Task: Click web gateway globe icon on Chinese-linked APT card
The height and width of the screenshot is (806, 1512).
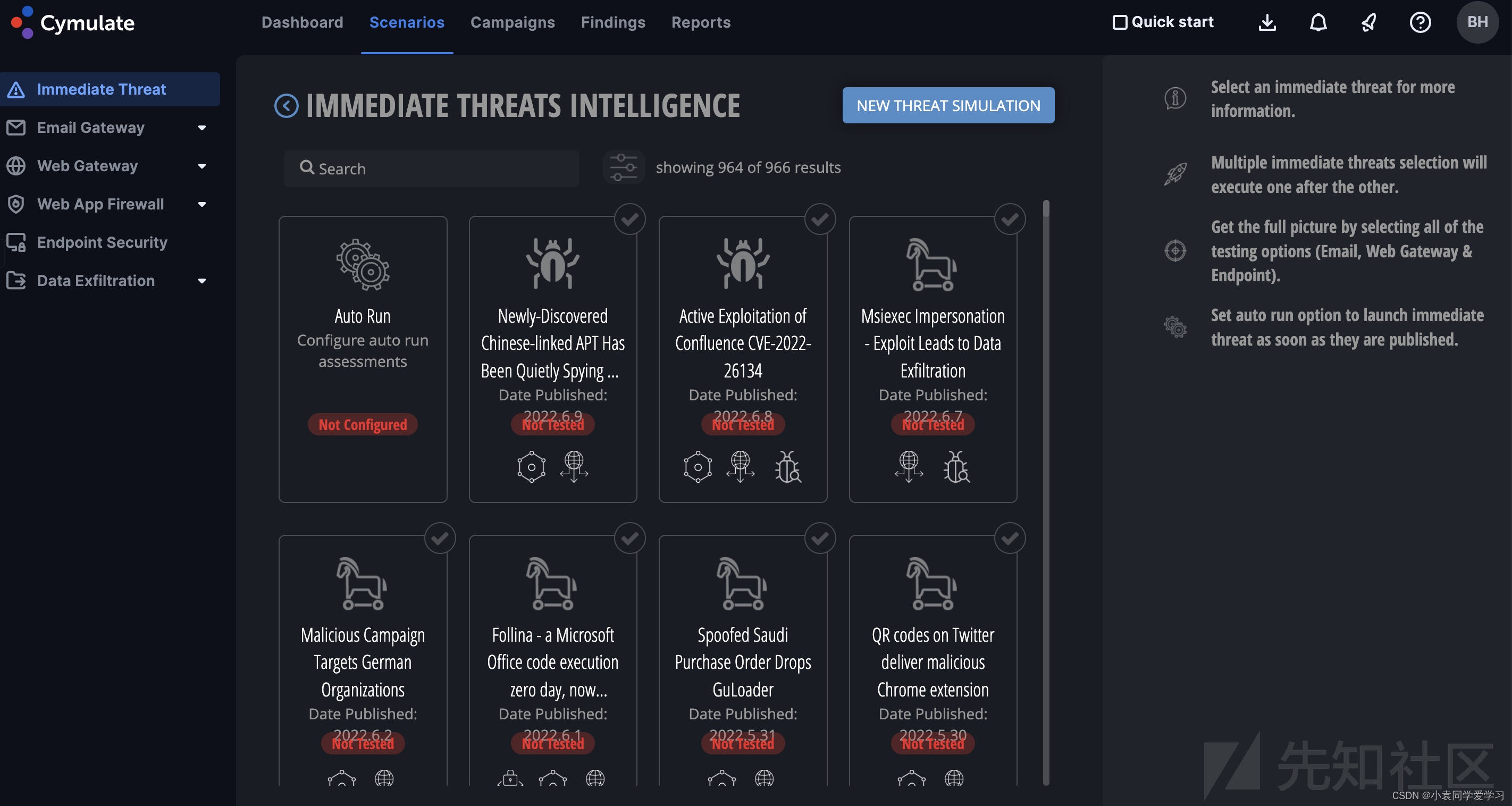Action: [x=574, y=467]
